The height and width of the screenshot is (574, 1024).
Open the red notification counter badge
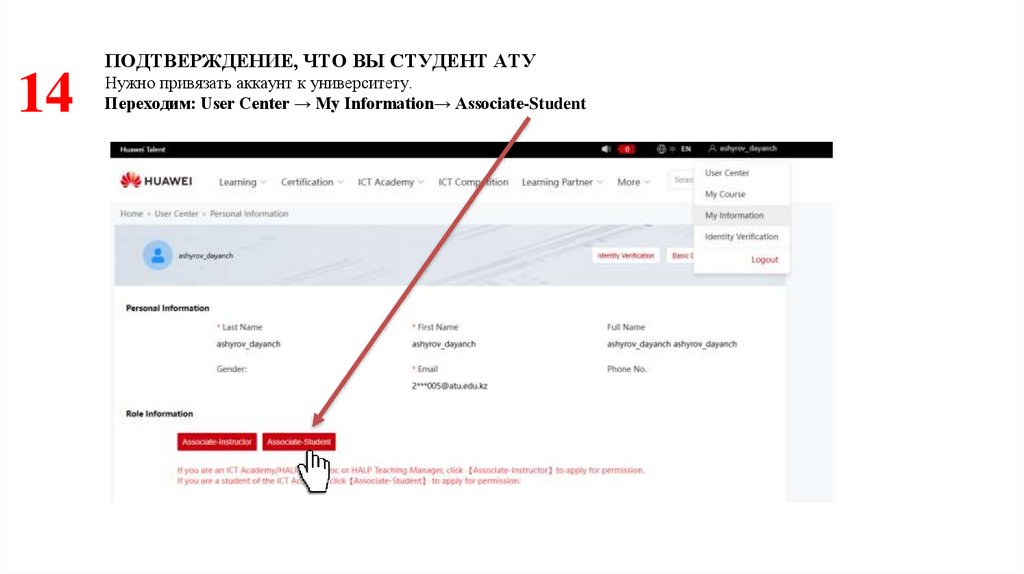[626, 150]
